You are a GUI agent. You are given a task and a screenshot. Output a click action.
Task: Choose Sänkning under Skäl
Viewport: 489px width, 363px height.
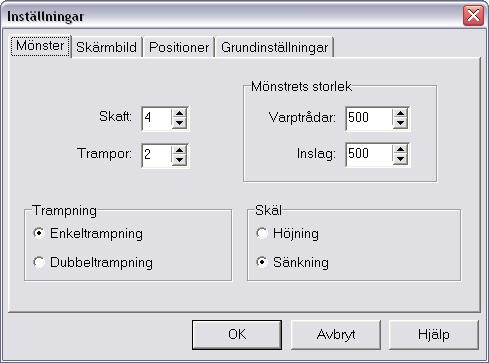coord(262,262)
